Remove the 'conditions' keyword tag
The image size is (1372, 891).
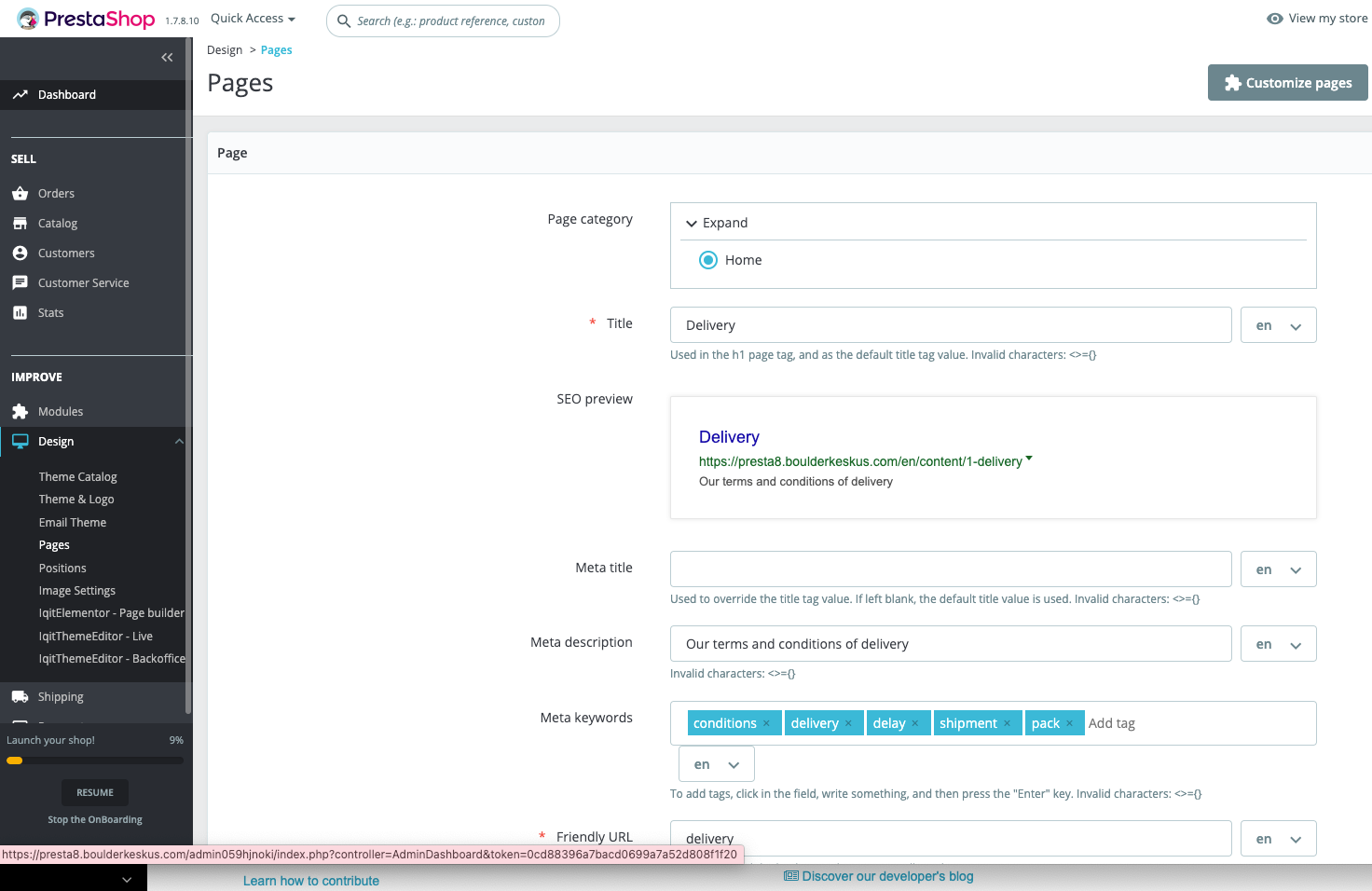click(x=766, y=723)
